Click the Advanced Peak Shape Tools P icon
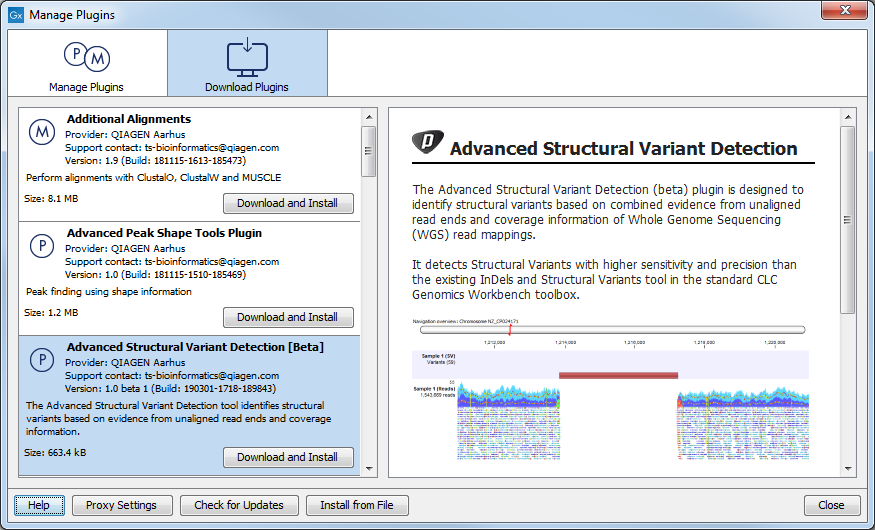 click(41, 246)
